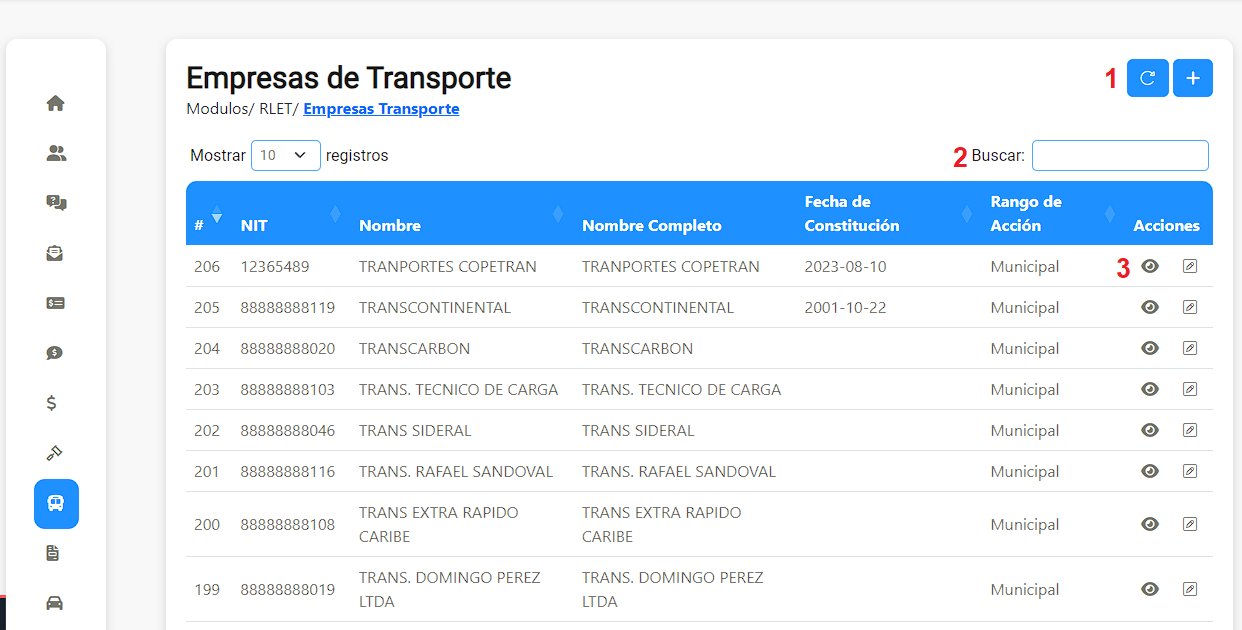1242x630 pixels.
Task: Edit the TRANS SIDERAL row
Action: tap(1189, 430)
